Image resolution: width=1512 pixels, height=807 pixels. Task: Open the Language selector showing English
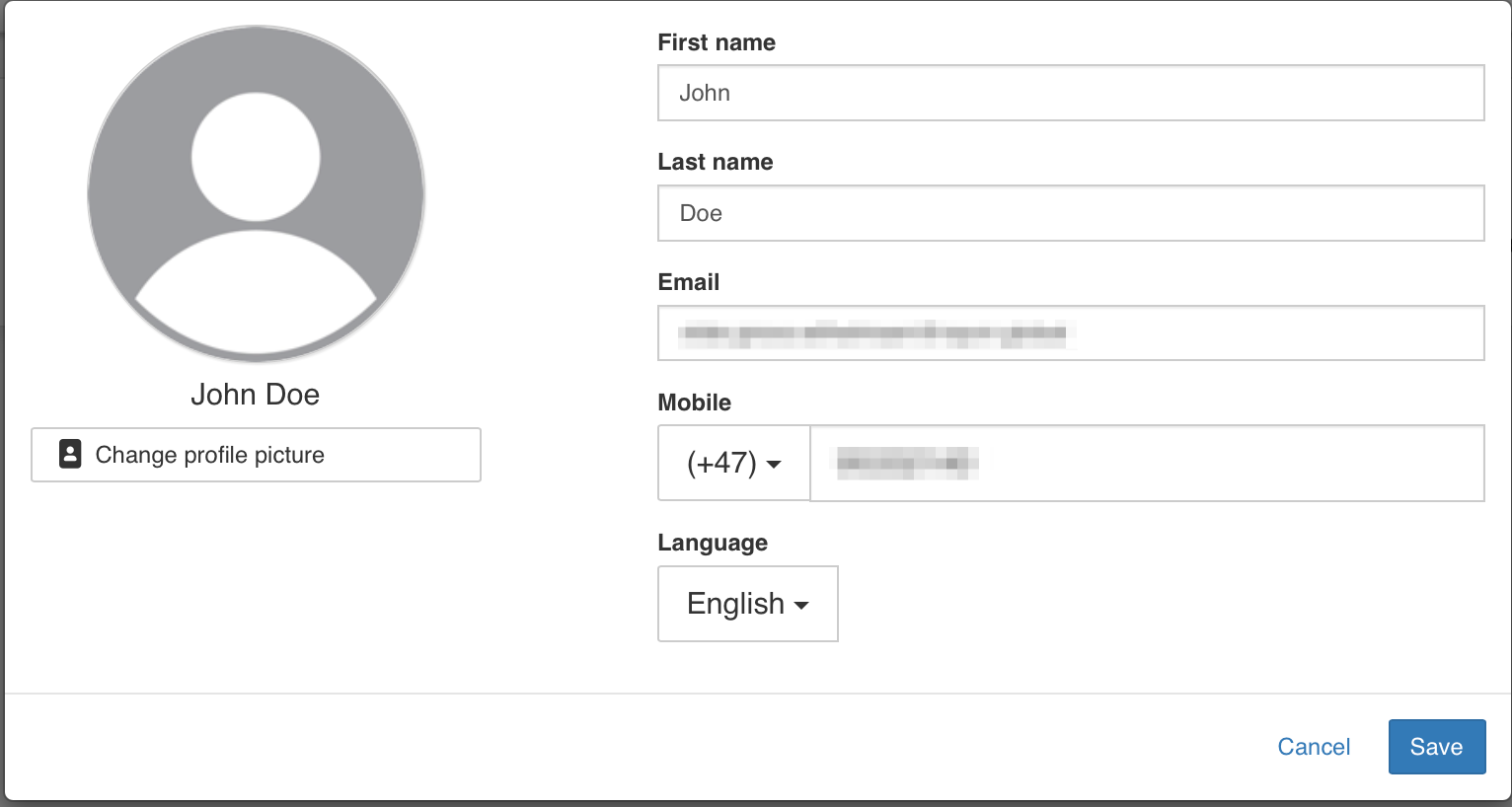[747, 604]
